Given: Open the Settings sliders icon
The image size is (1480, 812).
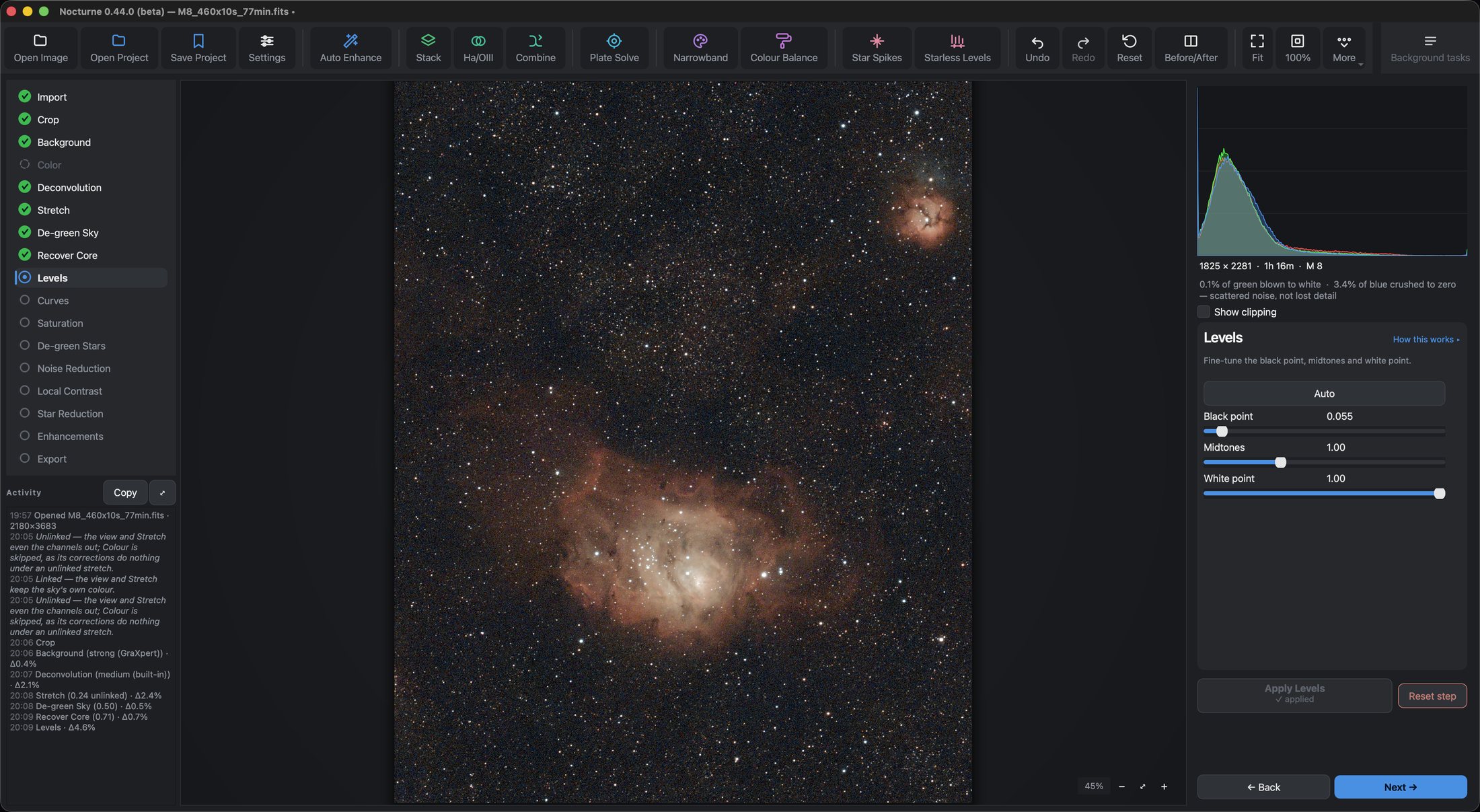Looking at the screenshot, I should pyautogui.click(x=266, y=41).
